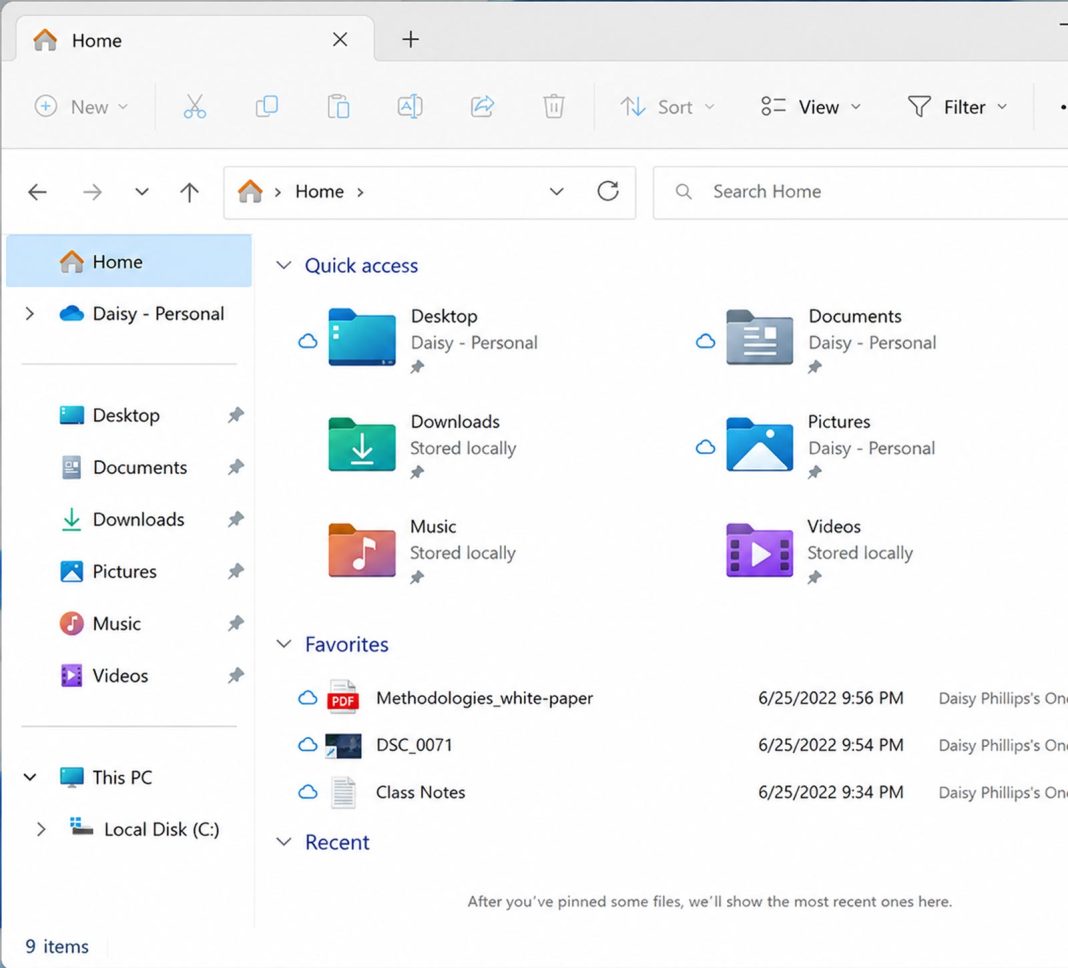Open the DSC_0071 image file

coord(414,745)
